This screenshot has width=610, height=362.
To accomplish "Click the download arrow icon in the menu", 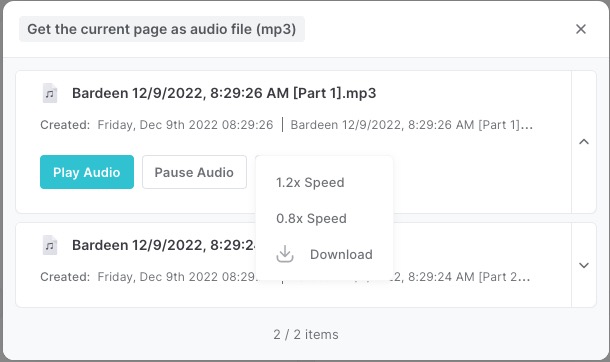I will tap(285, 254).
